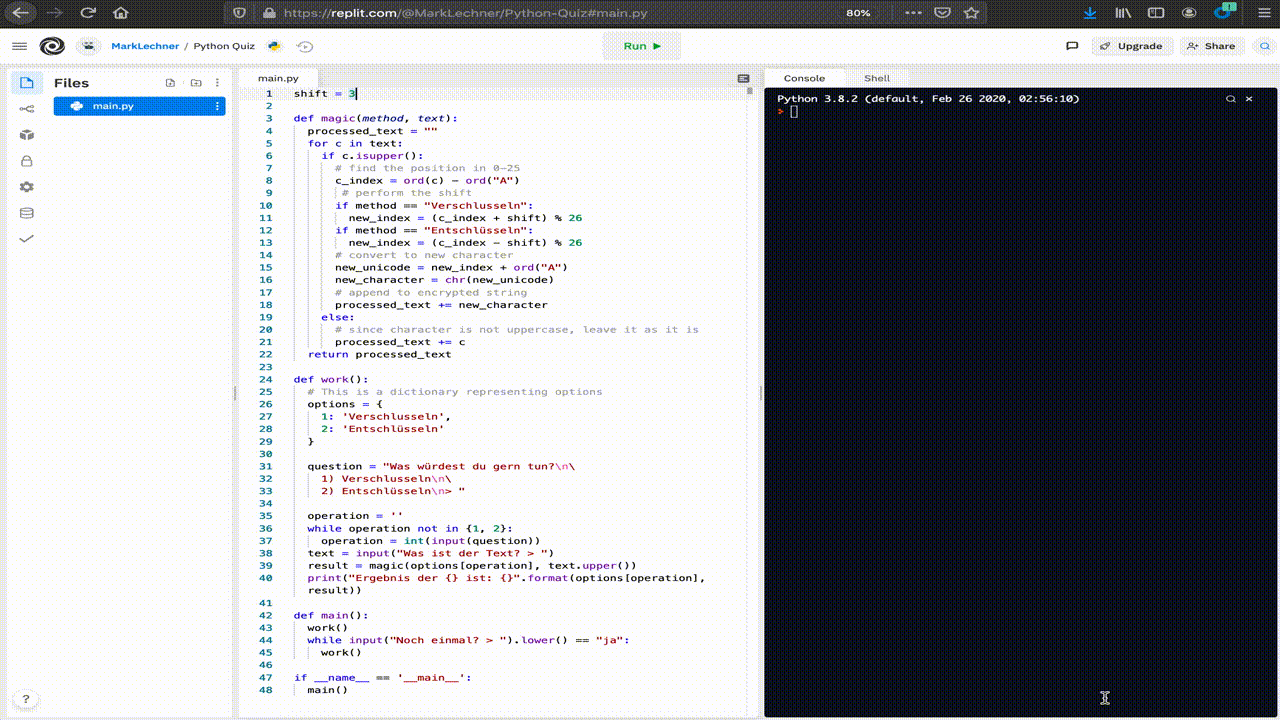Screen dimensions: 1280x720
Task: Toggle the browser sidebar view icon
Action: 1156,13
